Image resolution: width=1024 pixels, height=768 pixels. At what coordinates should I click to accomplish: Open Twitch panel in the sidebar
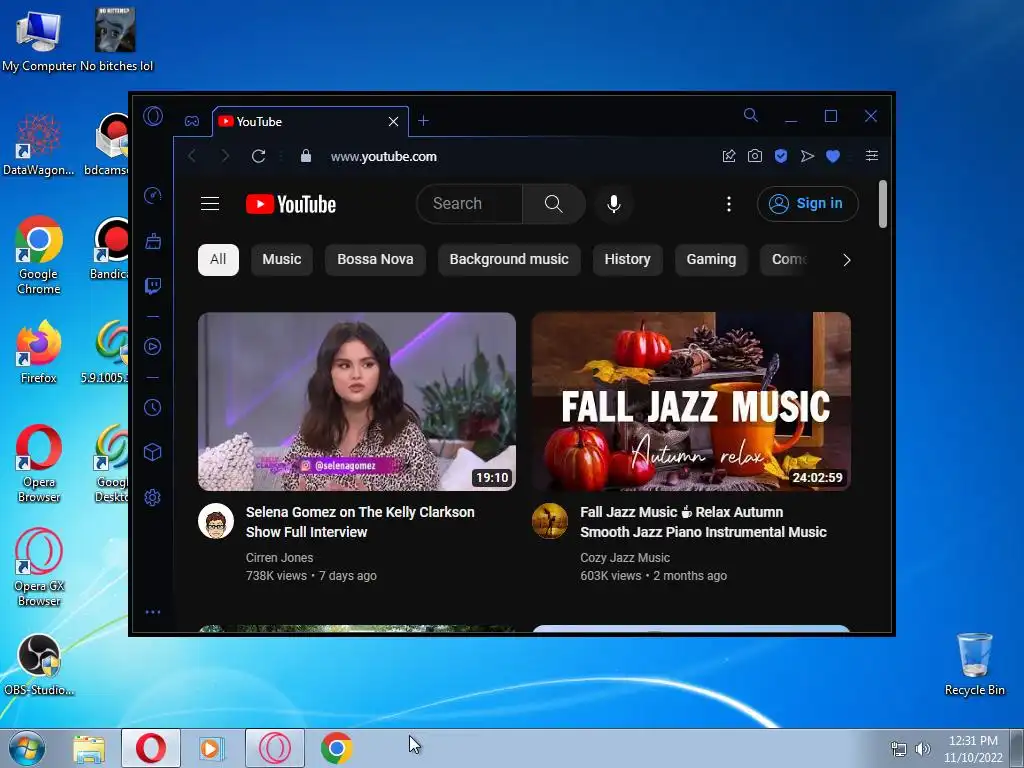[x=153, y=286]
